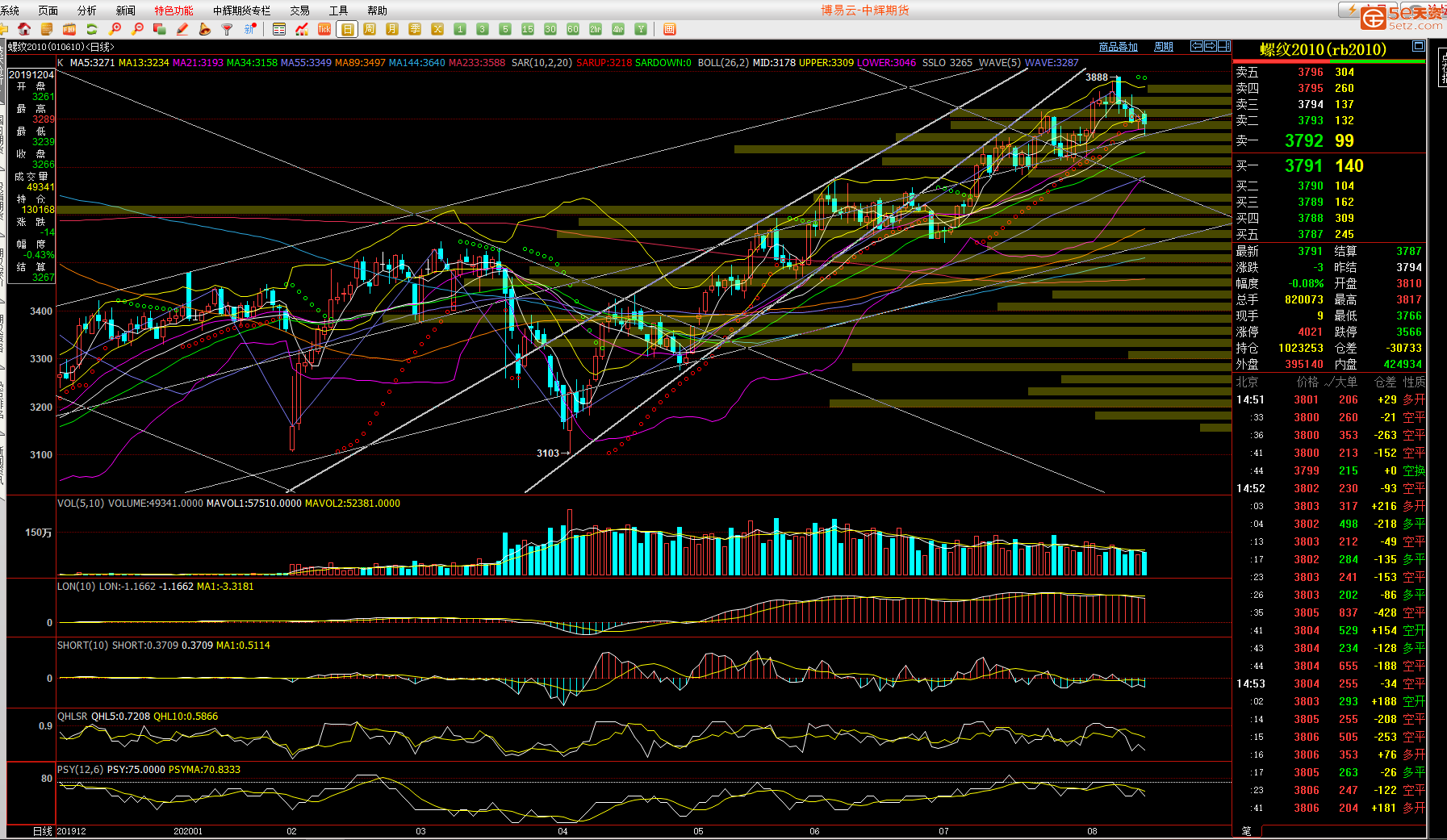Click the LON(10) indicator label
Viewport: 1447px width, 840px height.
77,587
